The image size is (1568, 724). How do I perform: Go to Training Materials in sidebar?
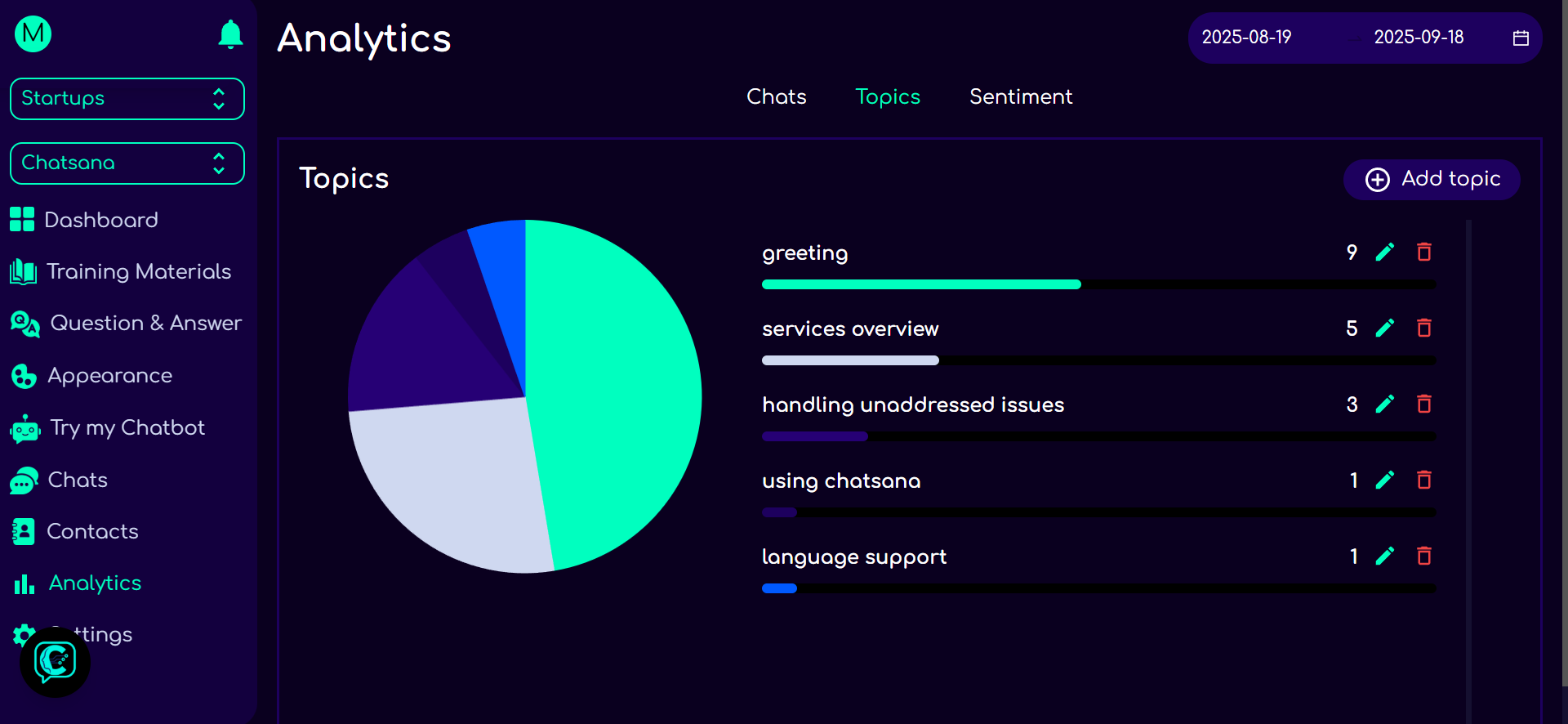click(138, 271)
